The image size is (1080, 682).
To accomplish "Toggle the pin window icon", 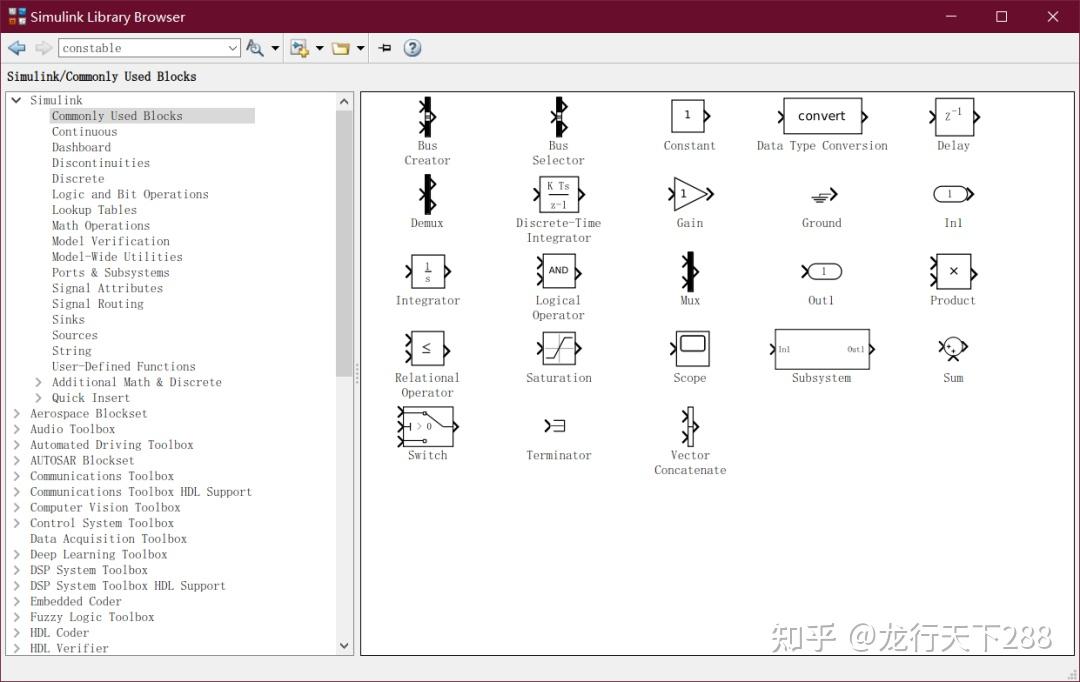I will tap(385, 47).
